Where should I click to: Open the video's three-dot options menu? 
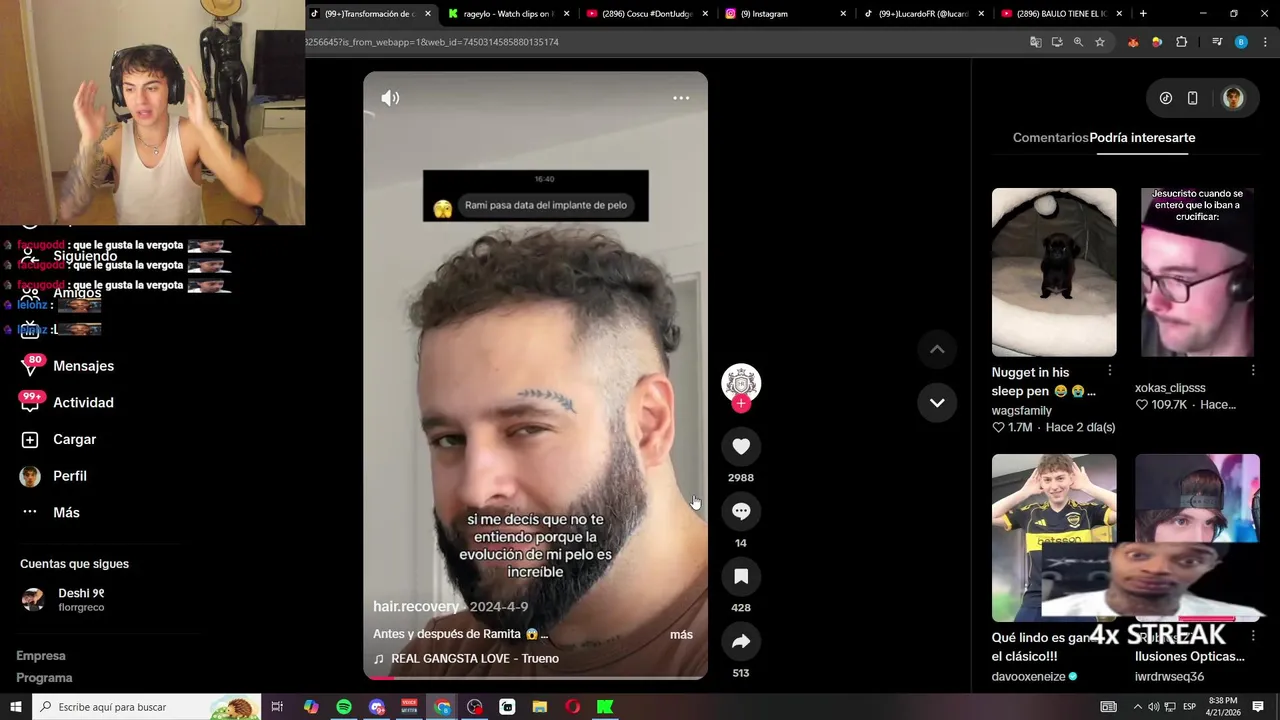click(681, 98)
